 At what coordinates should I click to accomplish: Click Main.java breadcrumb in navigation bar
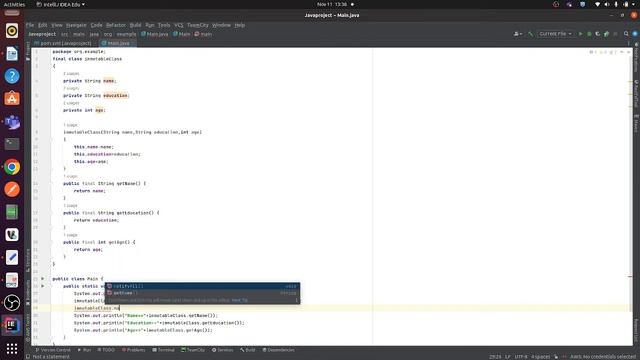[x=155, y=34]
